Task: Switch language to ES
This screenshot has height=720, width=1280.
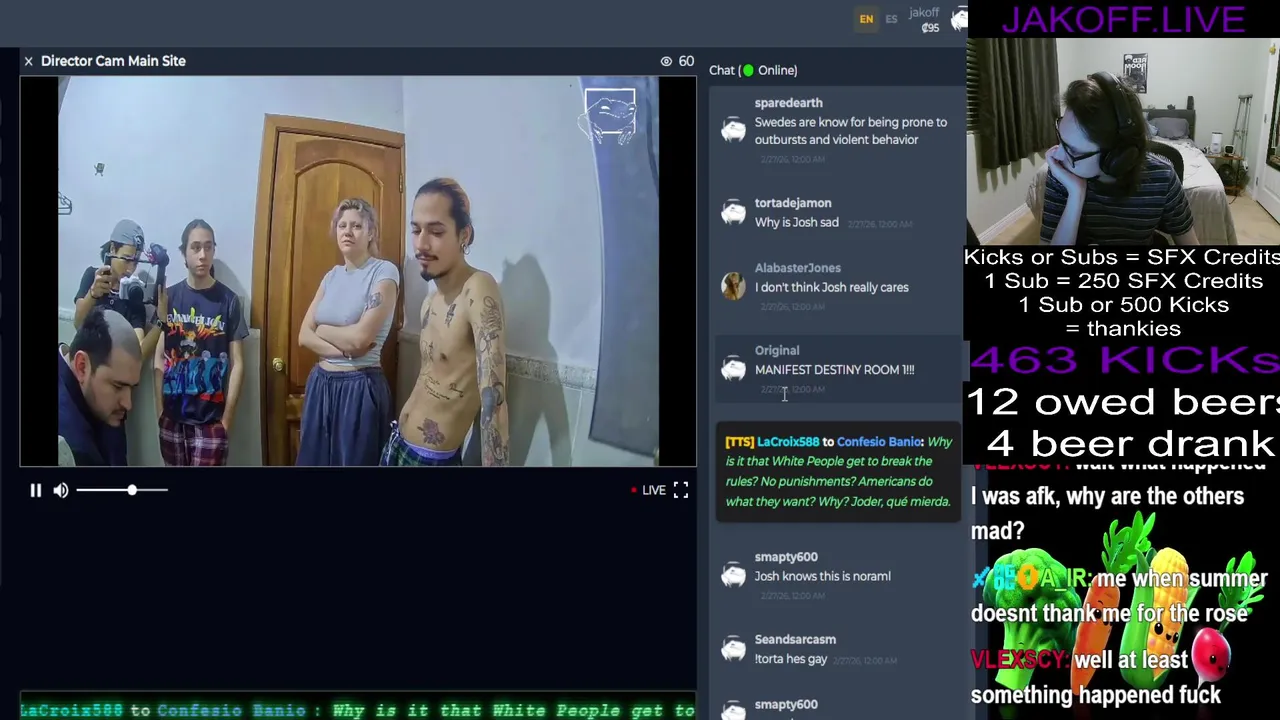Action: pos(891,19)
